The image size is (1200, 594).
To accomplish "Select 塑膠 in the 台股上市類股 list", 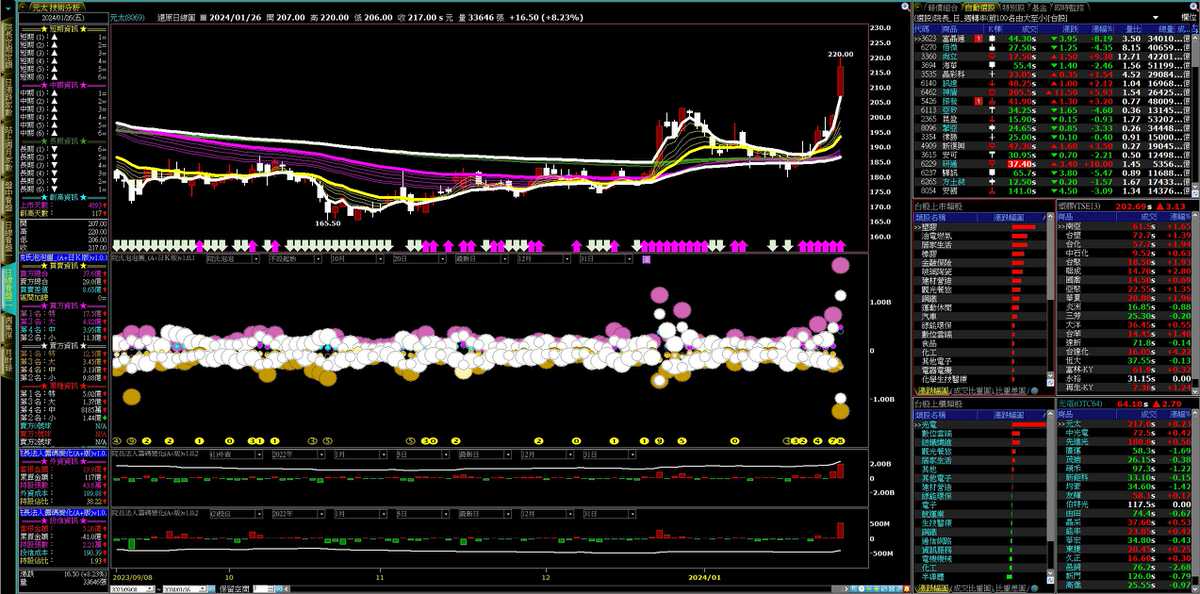I will point(928,227).
